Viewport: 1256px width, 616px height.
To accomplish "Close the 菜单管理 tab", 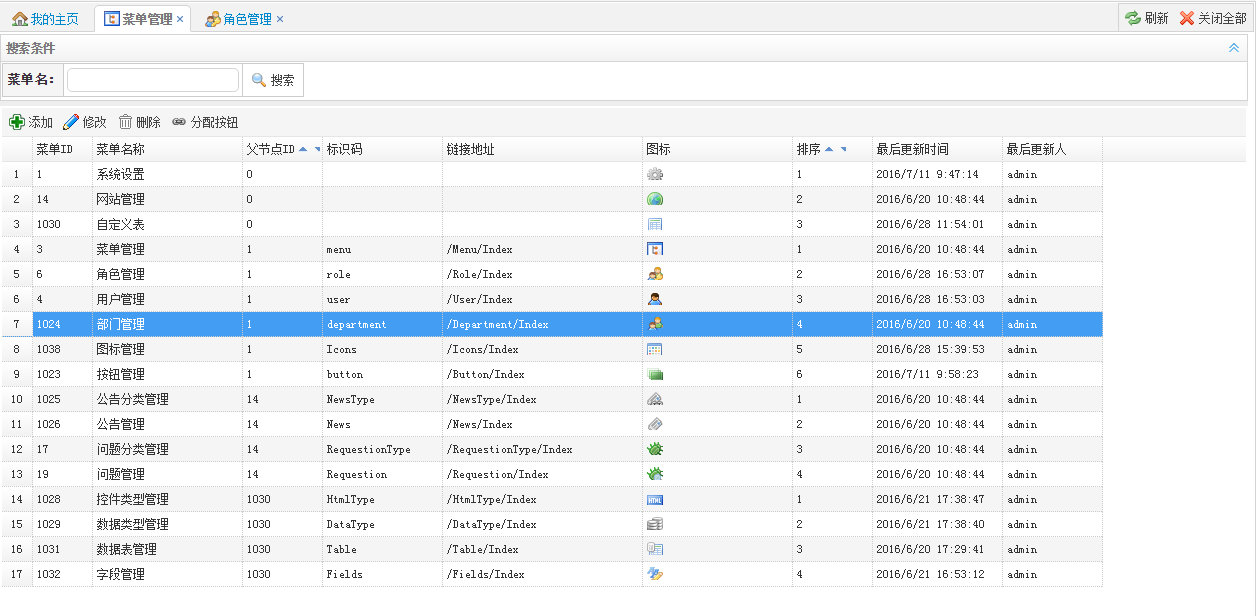I will pyautogui.click(x=180, y=19).
